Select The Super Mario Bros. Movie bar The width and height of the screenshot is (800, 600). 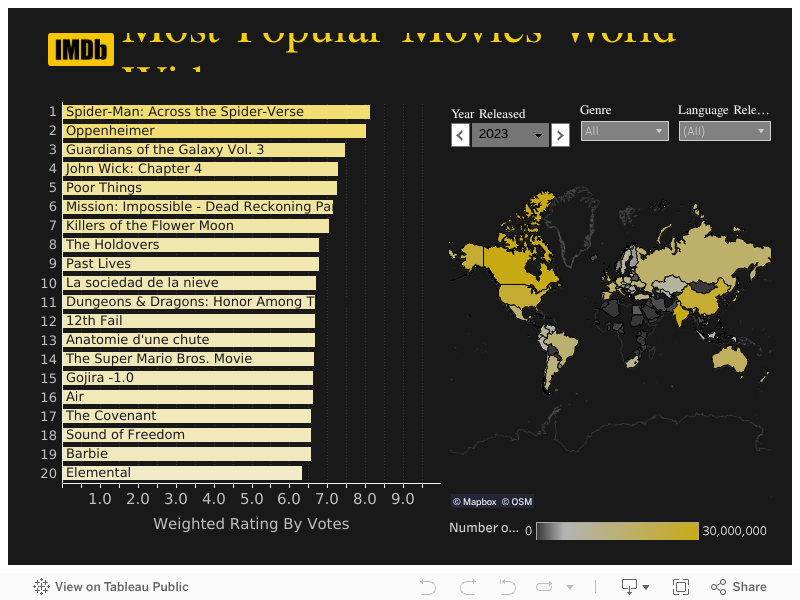[188, 359]
